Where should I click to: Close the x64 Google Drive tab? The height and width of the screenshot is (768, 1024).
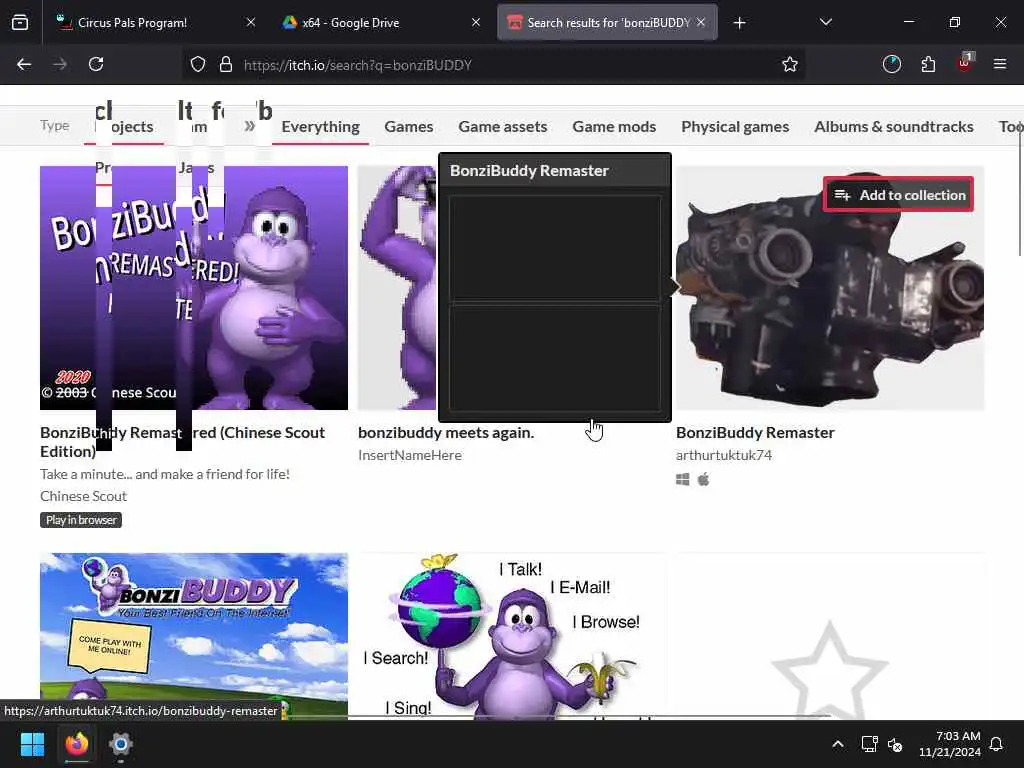click(x=476, y=22)
